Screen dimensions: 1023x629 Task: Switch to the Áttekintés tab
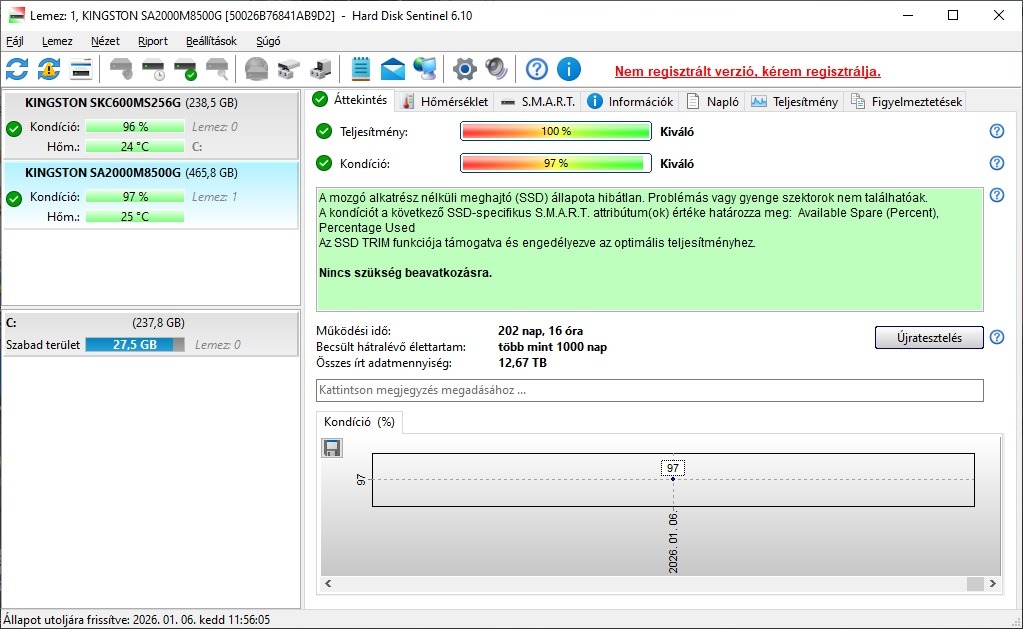tap(350, 100)
